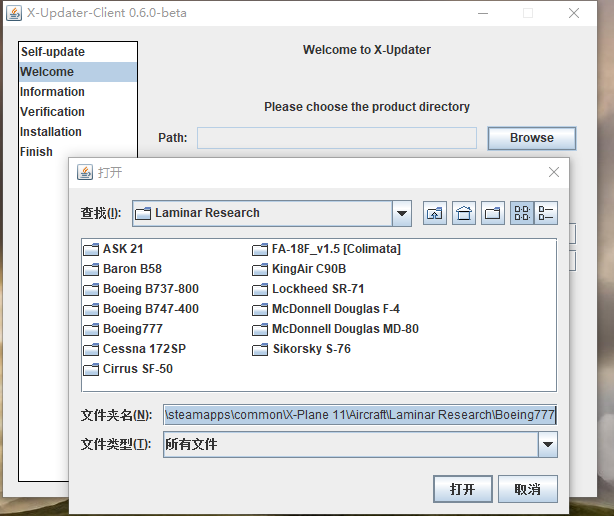Select Information step in sidebar

click(78, 92)
